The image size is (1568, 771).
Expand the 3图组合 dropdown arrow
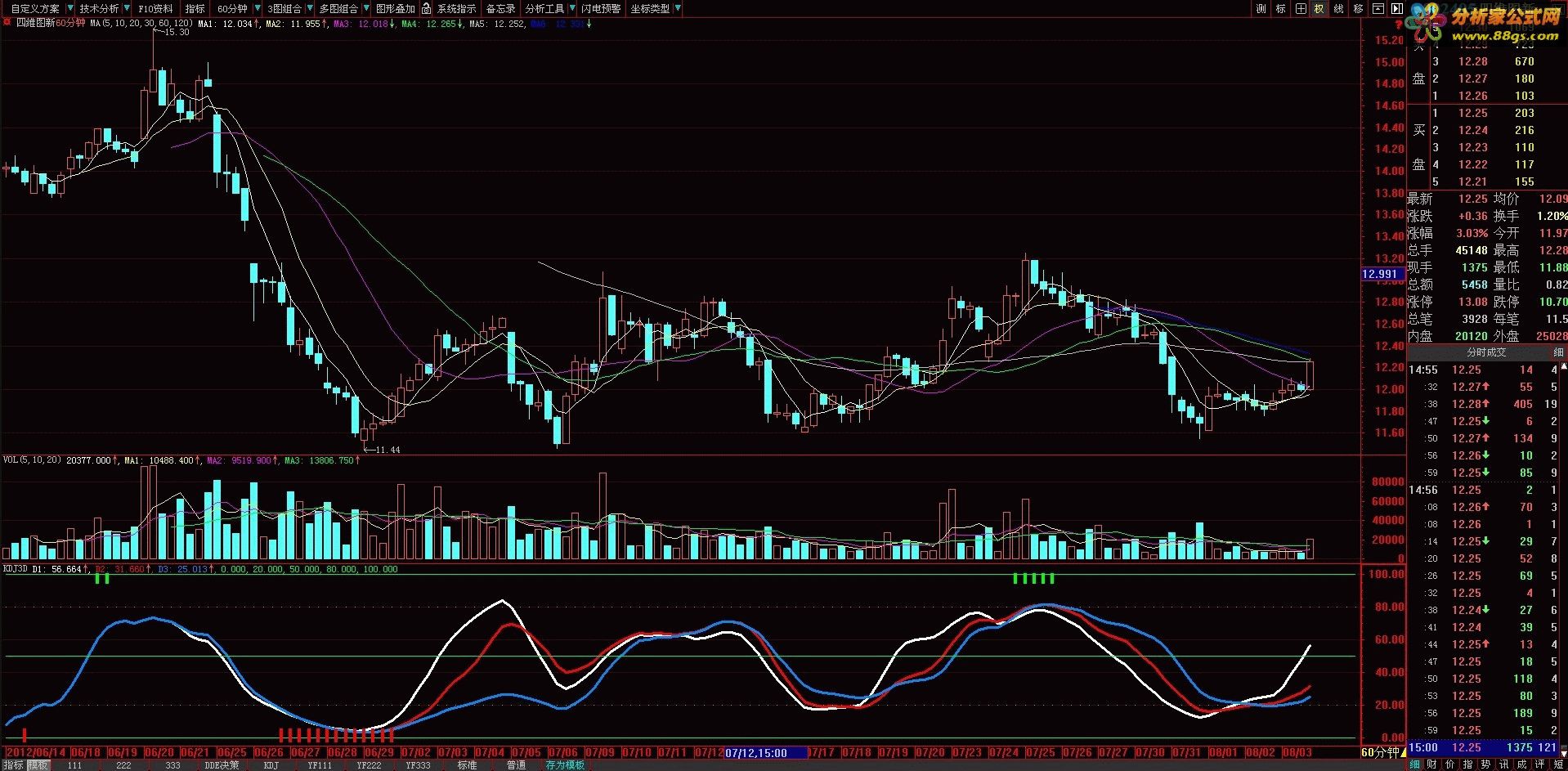coord(309,8)
